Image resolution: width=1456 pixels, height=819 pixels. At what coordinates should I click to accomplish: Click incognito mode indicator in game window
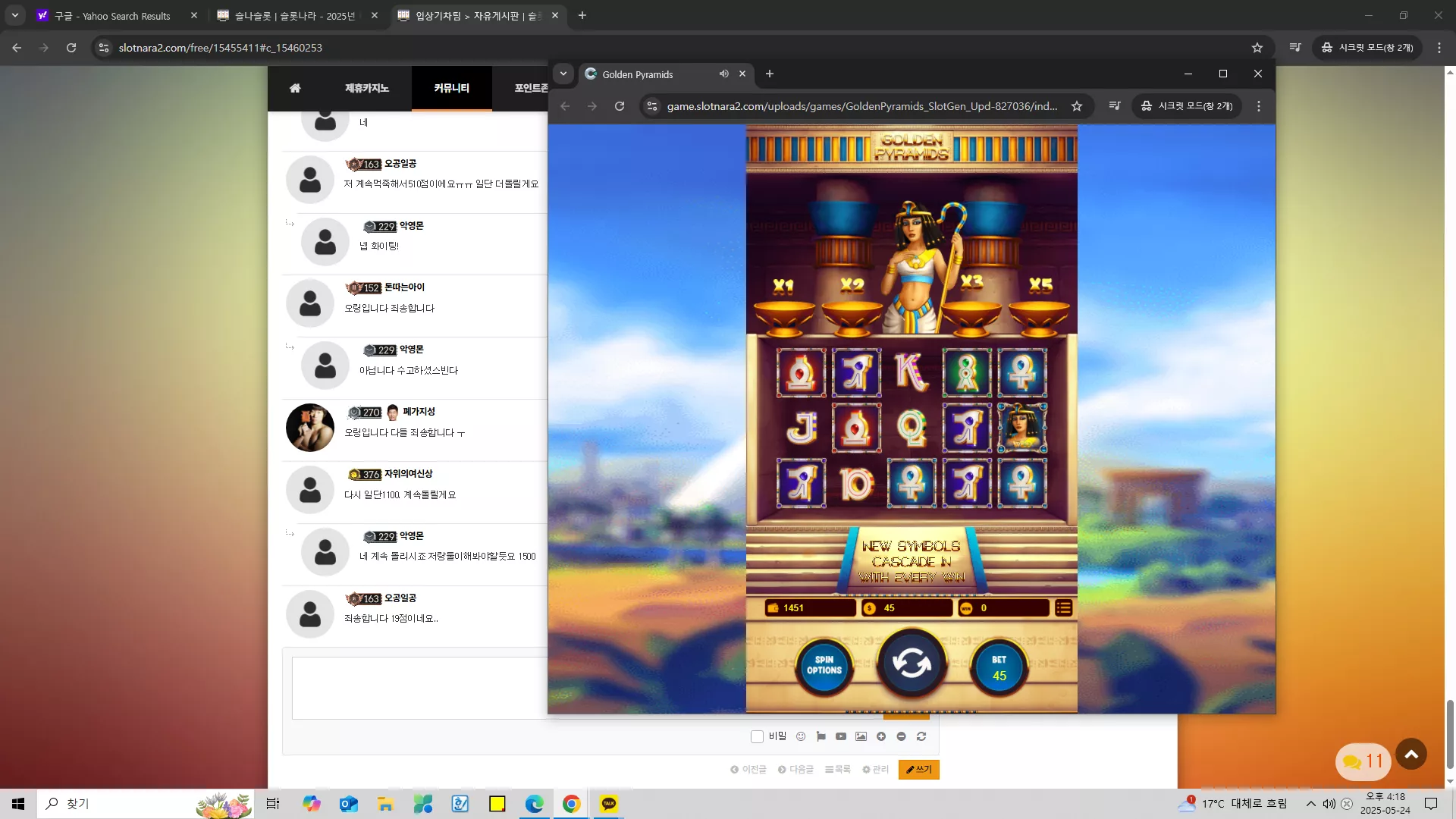tap(1187, 106)
